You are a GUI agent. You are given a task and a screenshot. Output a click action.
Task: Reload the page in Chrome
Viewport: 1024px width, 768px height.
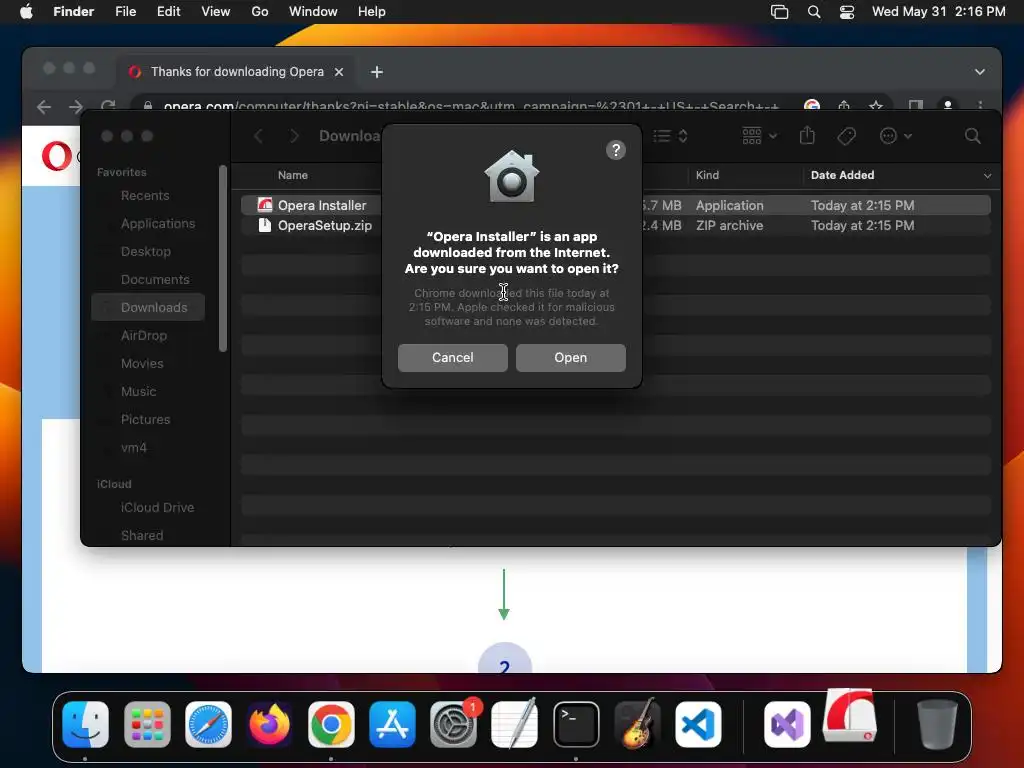click(x=108, y=105)
